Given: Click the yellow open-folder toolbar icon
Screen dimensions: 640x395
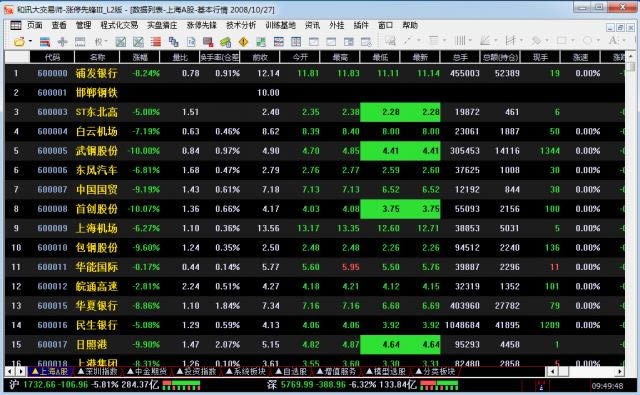Looking at the screenshot, I should pos(19,42).
